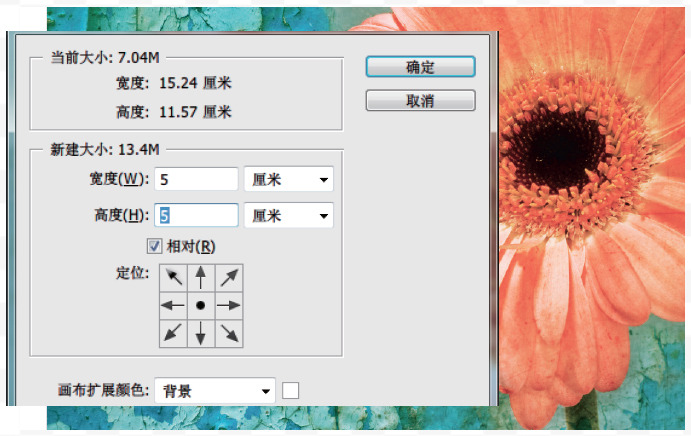Anchor canvas to the middle-left arrow
Screen dimensions: 691x436
coord(173,305)
